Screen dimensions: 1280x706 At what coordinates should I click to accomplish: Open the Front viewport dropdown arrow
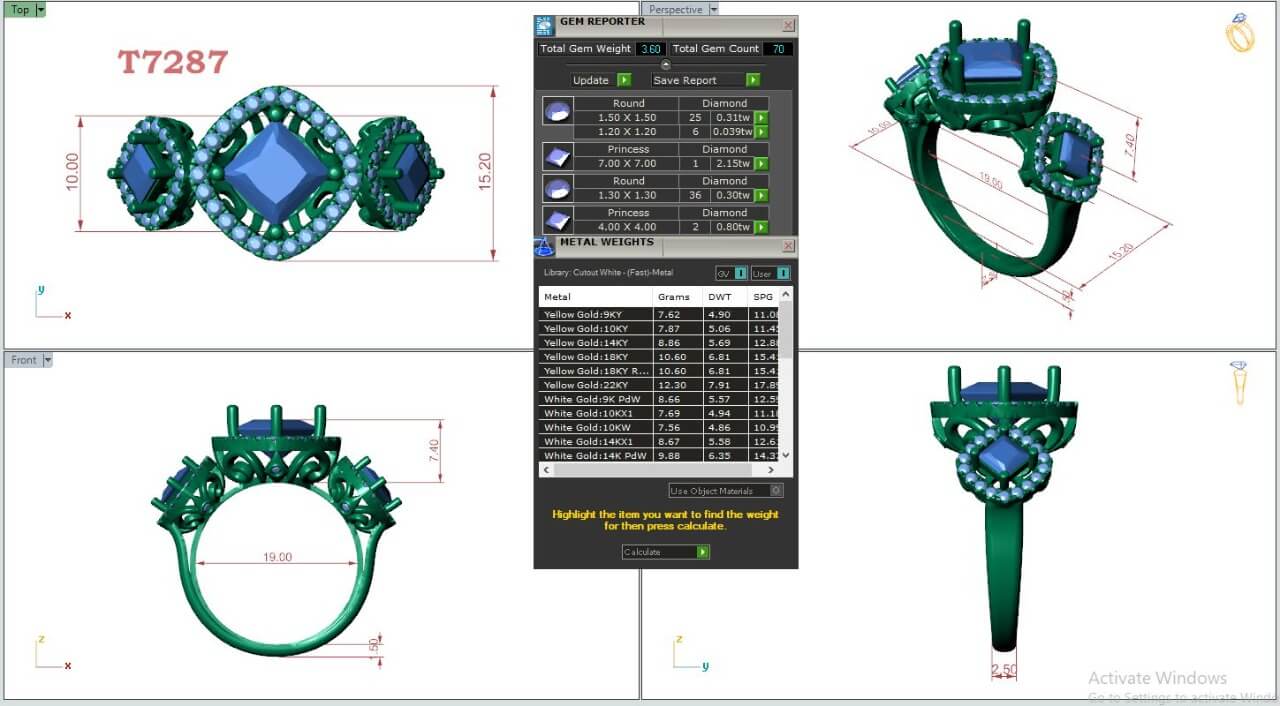(x=47, y=360)
